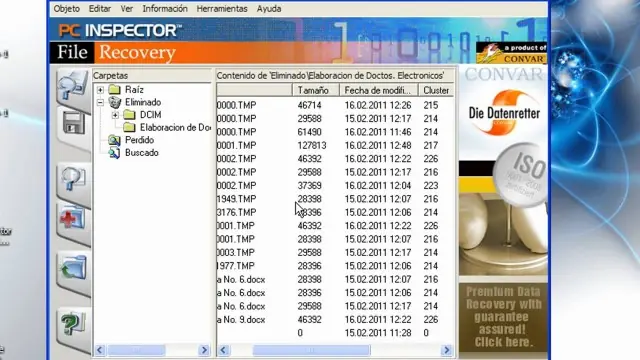Select the DCIM folder
Screen dimensions: 640x360
[x=150, y=115]
